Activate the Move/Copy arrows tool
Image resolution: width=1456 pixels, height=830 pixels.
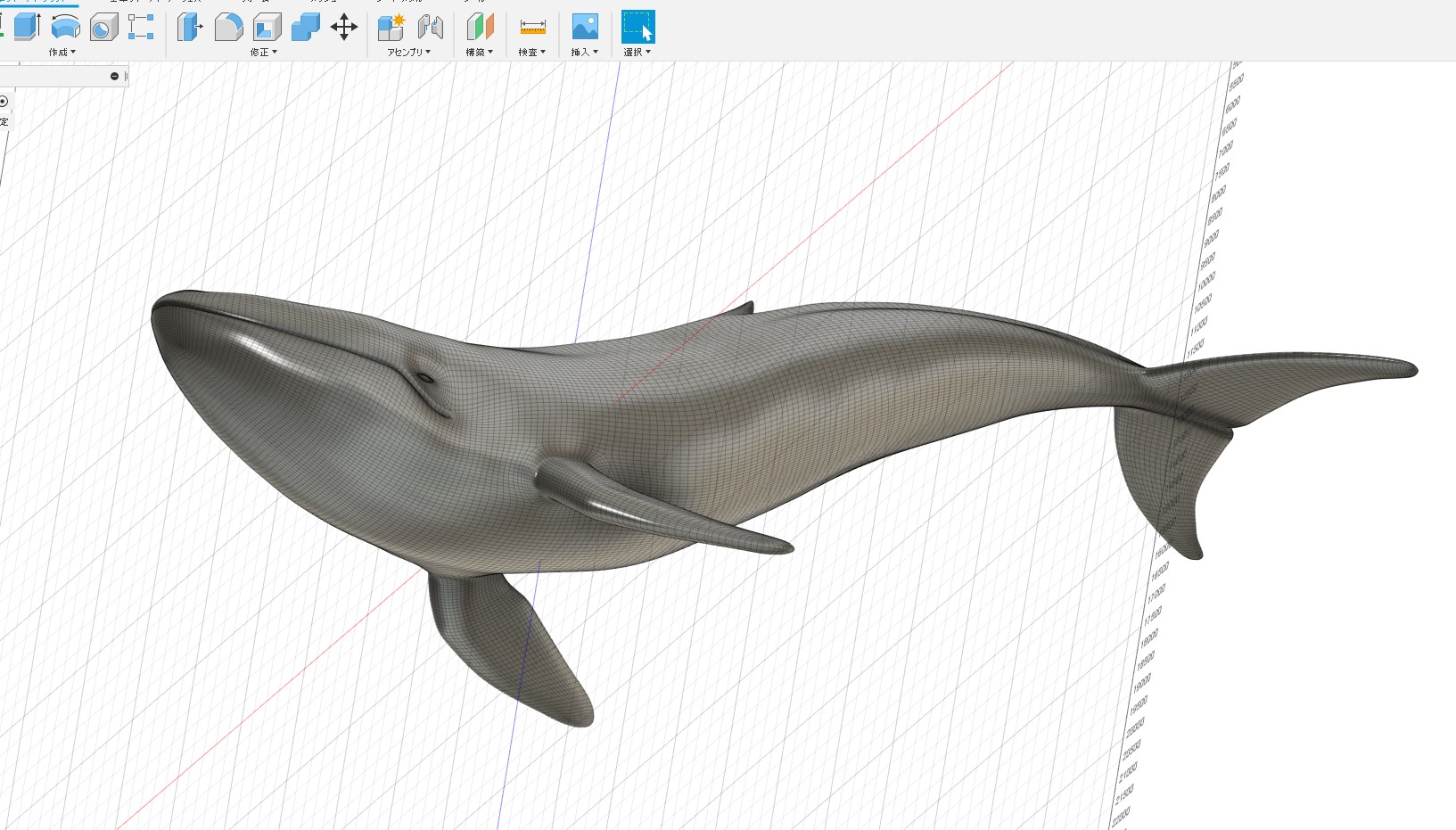point(344,27)
